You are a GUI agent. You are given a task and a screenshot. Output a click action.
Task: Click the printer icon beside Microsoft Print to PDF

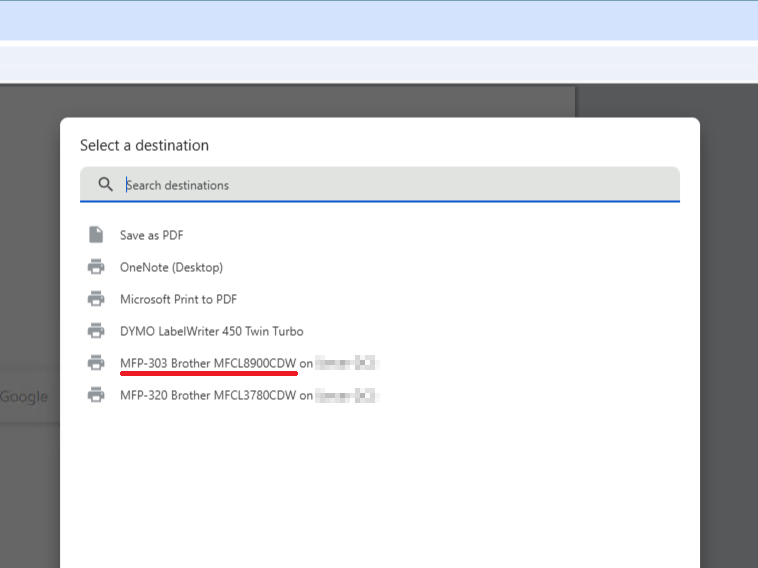(96, 299)
